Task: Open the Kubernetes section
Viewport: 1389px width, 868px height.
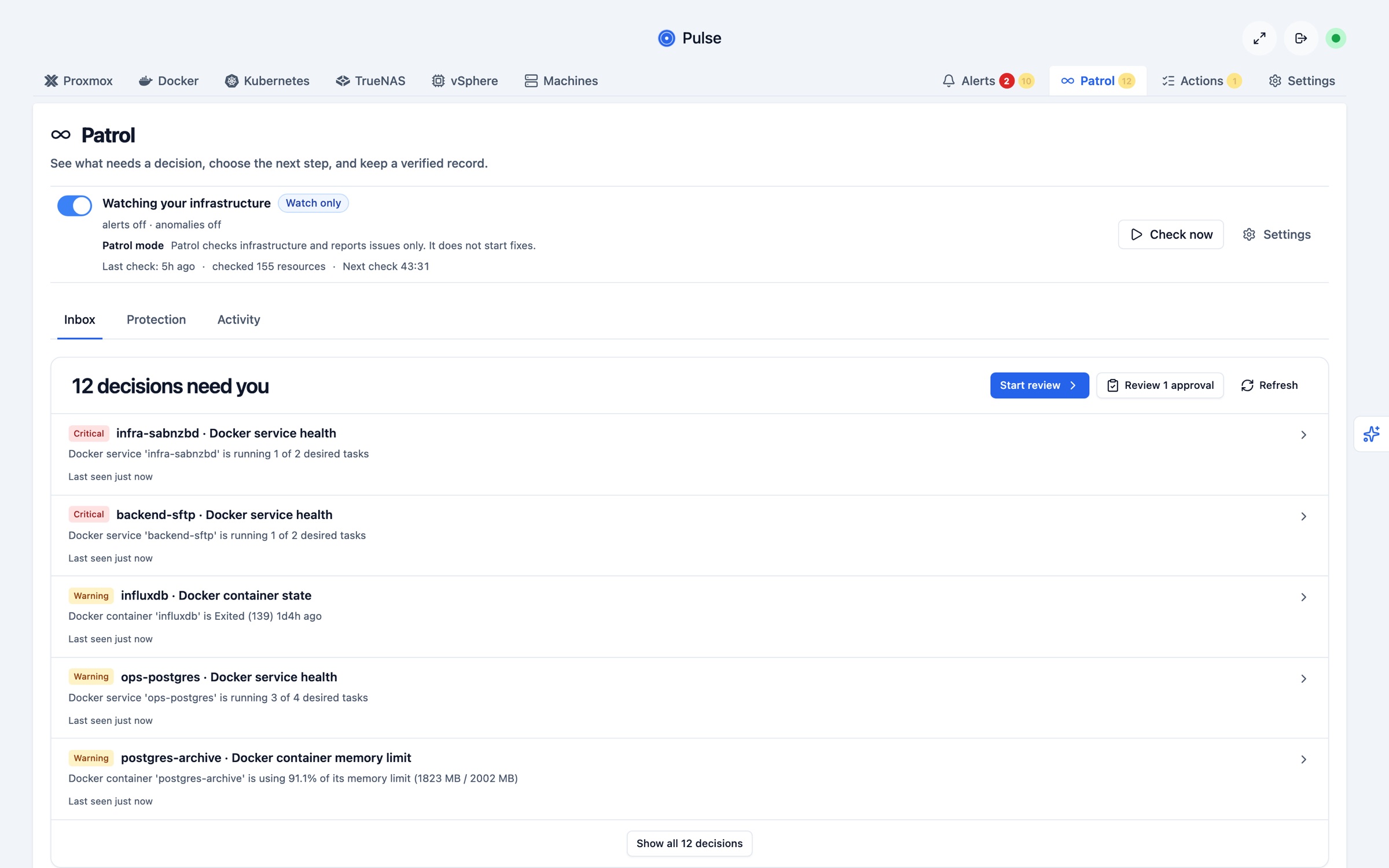Action: coord(267,81)
